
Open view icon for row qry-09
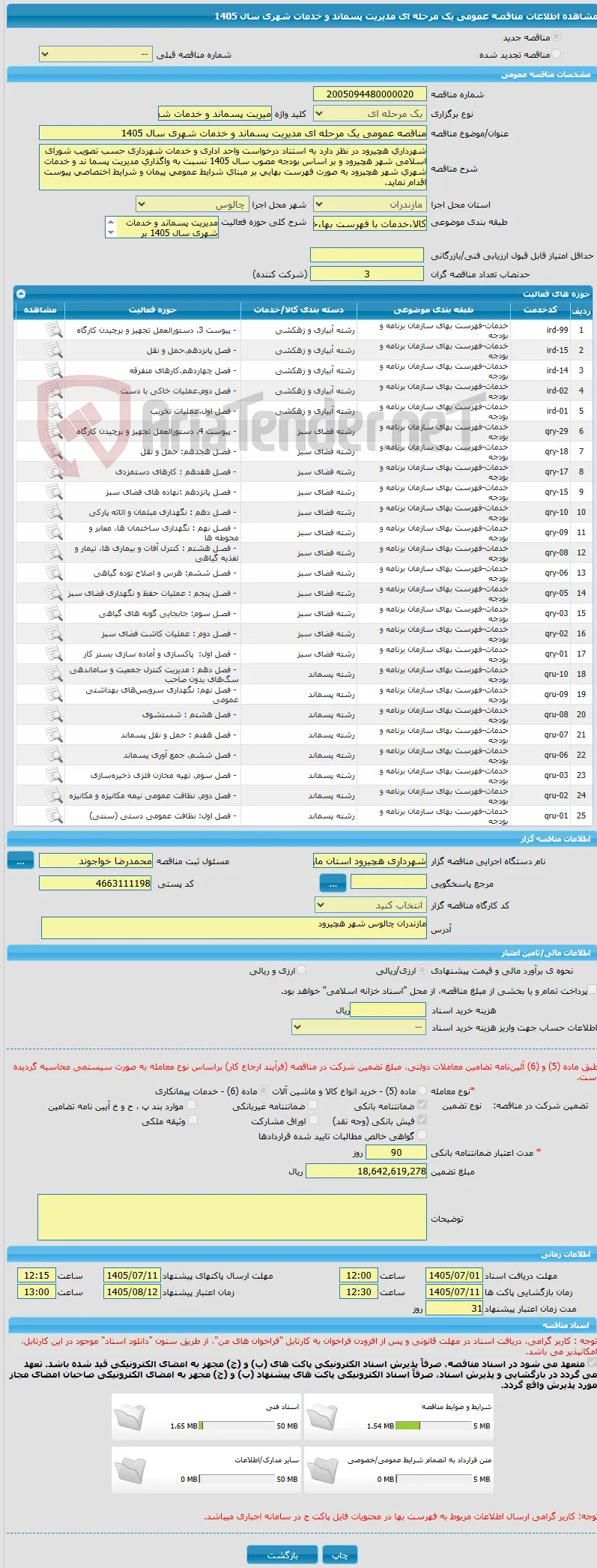coord(54,532)
